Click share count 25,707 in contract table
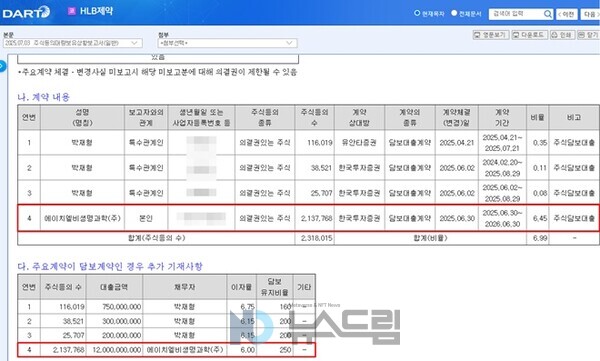Screen dimensions: 600x361 pyautogui.click(x=321, y=193)
